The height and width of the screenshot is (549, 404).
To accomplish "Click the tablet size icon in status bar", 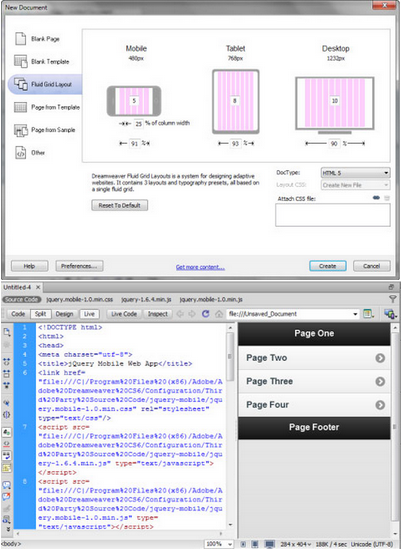I will [255, 544].
